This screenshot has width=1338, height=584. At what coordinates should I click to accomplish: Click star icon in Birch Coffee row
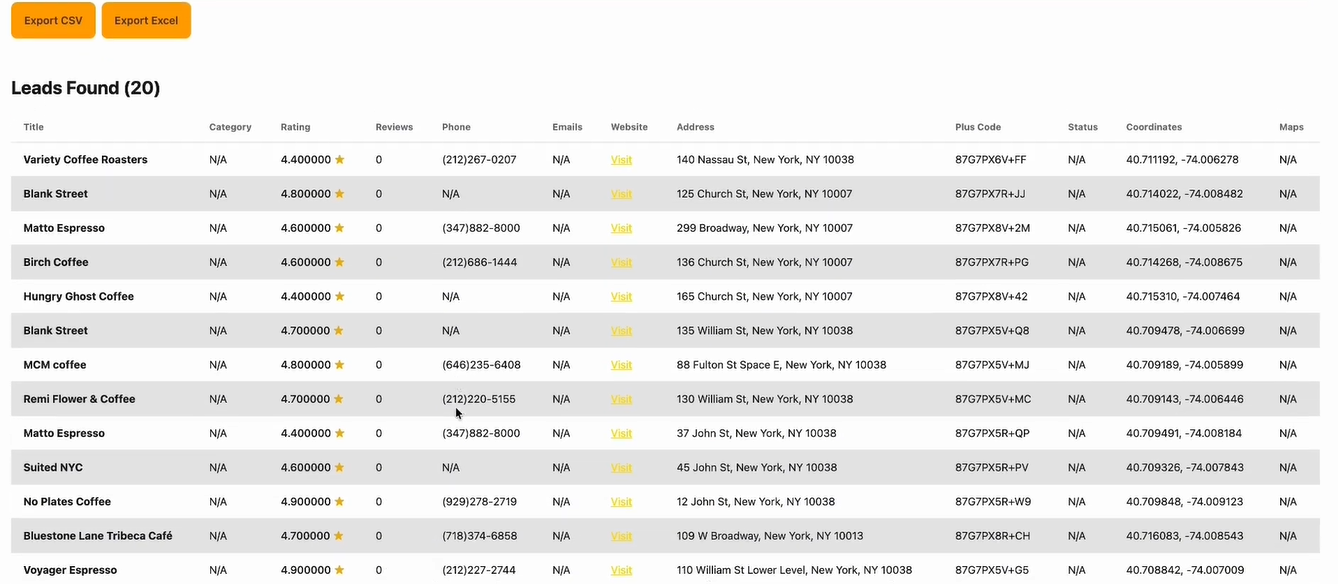pos(340,262)
